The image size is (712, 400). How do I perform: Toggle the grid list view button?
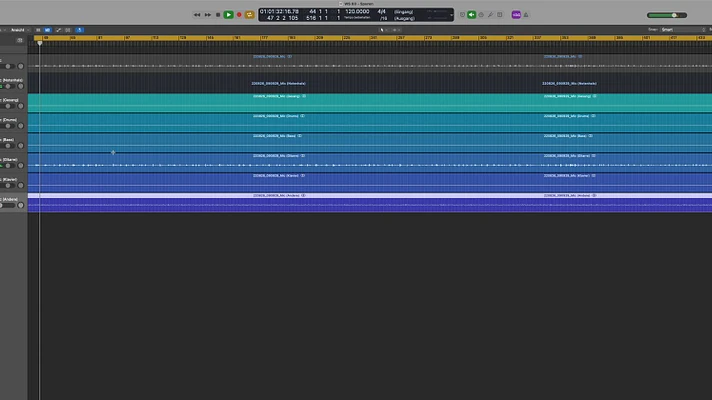coord(38,30)
